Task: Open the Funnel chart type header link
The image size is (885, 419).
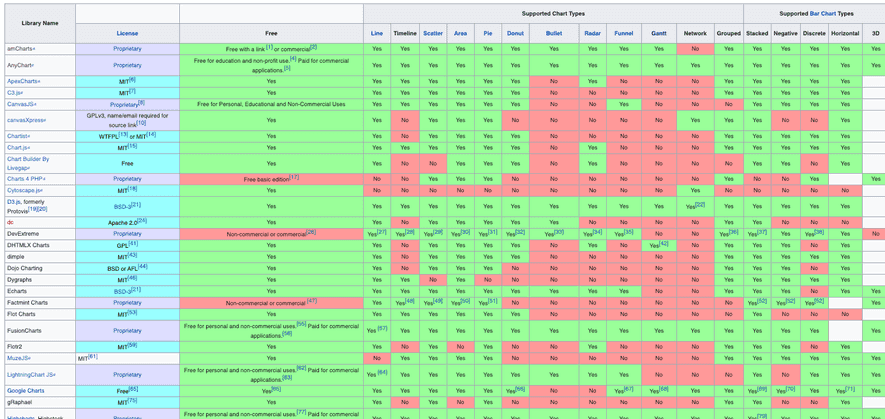Action: [x=623, y=33]
